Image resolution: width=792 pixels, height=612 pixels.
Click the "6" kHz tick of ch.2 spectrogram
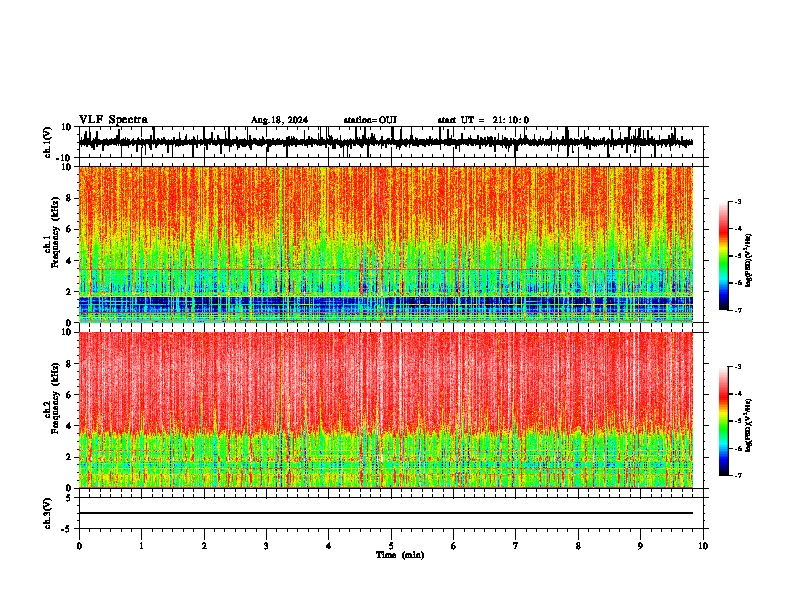[x=70, y=394]
